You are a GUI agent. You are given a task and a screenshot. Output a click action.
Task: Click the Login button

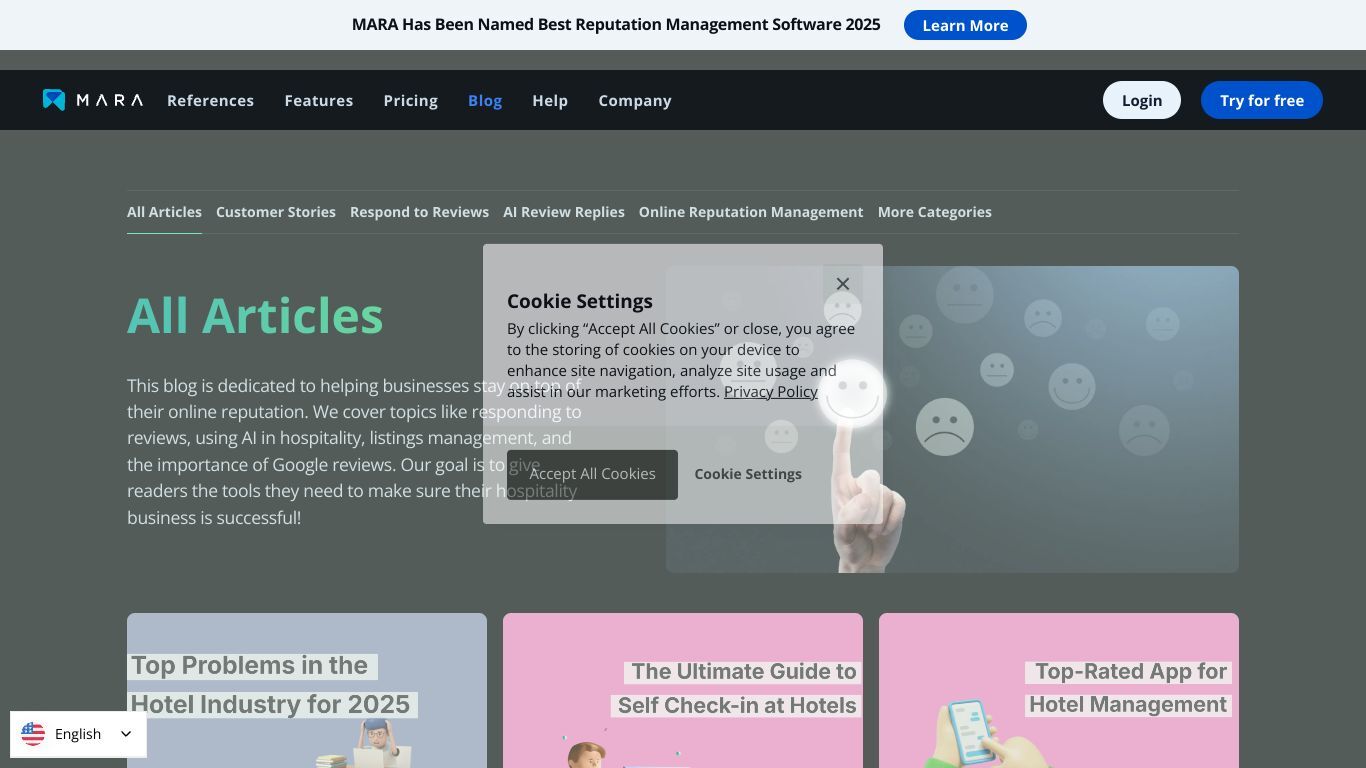[x=1142, y=100]
